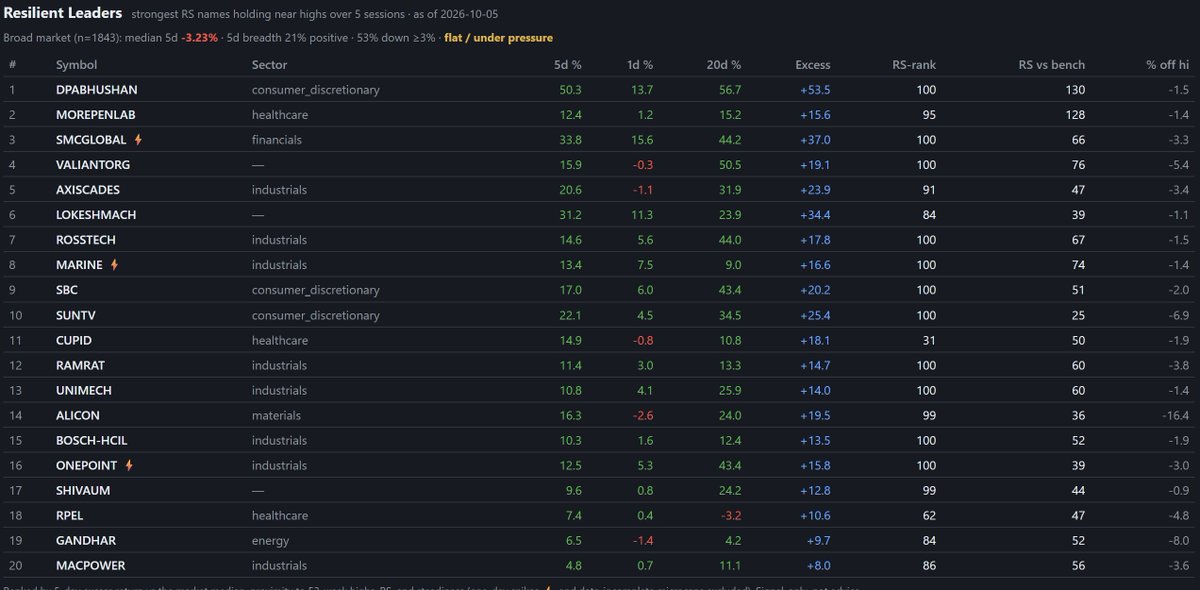This screenshot has height=590, width=1200.
Task: Click the # column header
Action: click(13, 65)
